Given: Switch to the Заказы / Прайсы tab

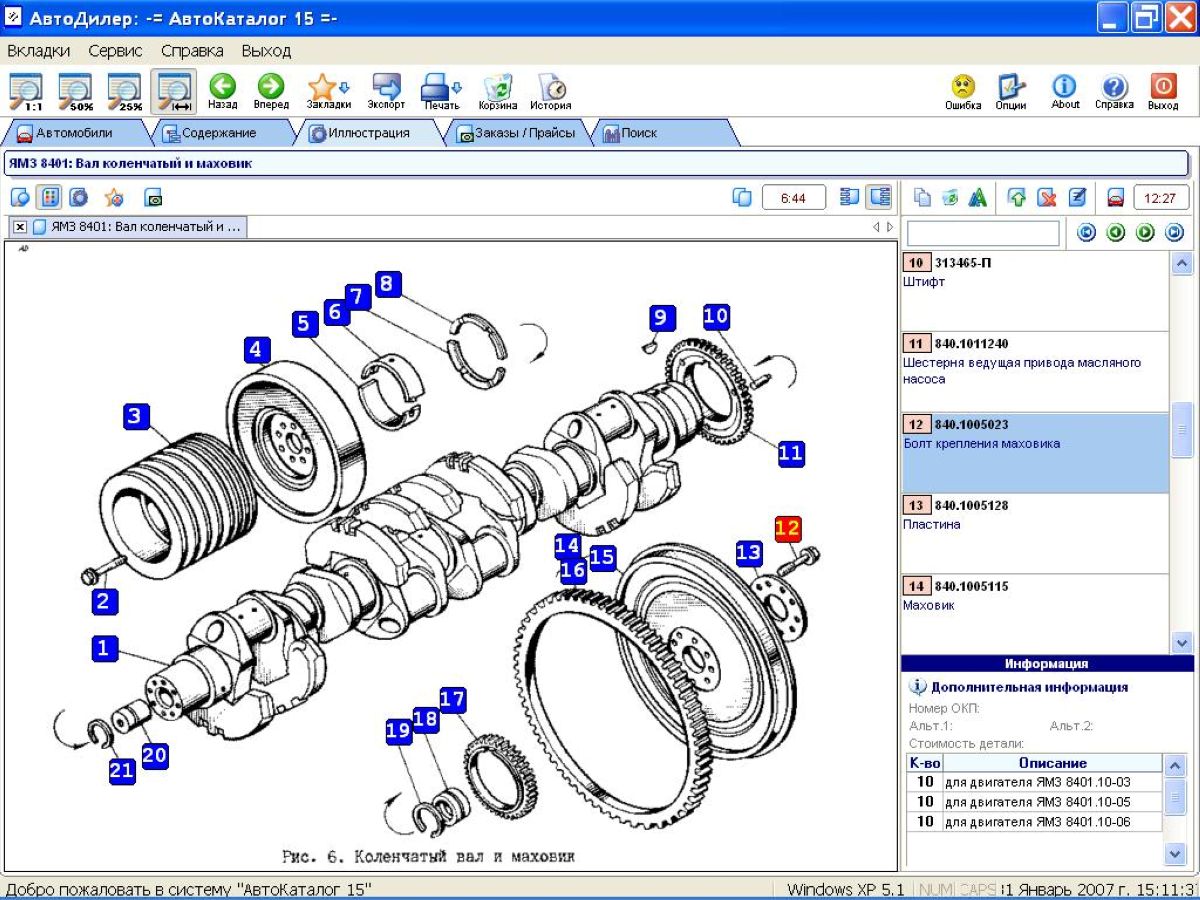Looking at the screenshot, I should (x=517, y=133).
